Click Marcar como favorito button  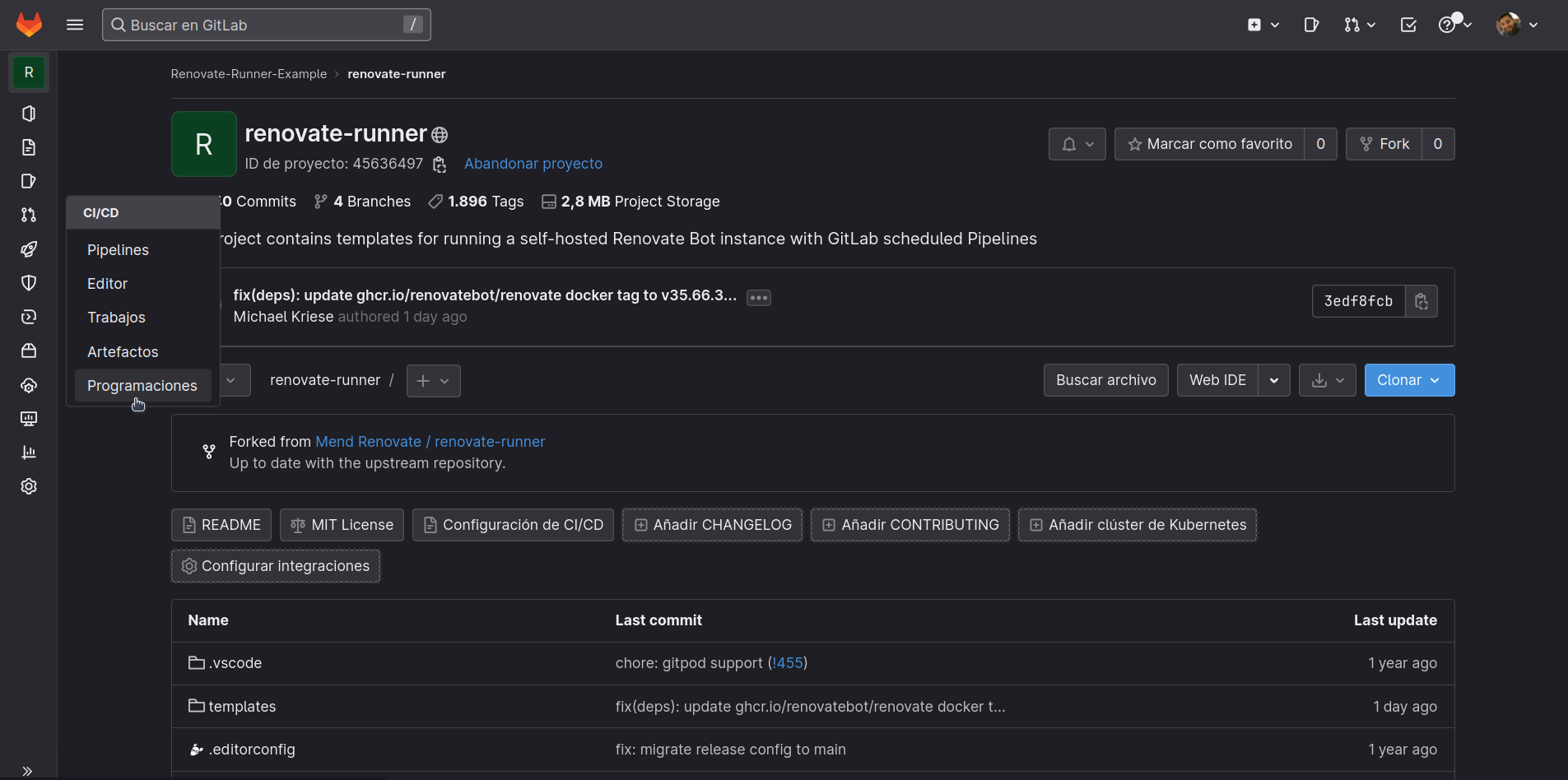click(1209, 144)
